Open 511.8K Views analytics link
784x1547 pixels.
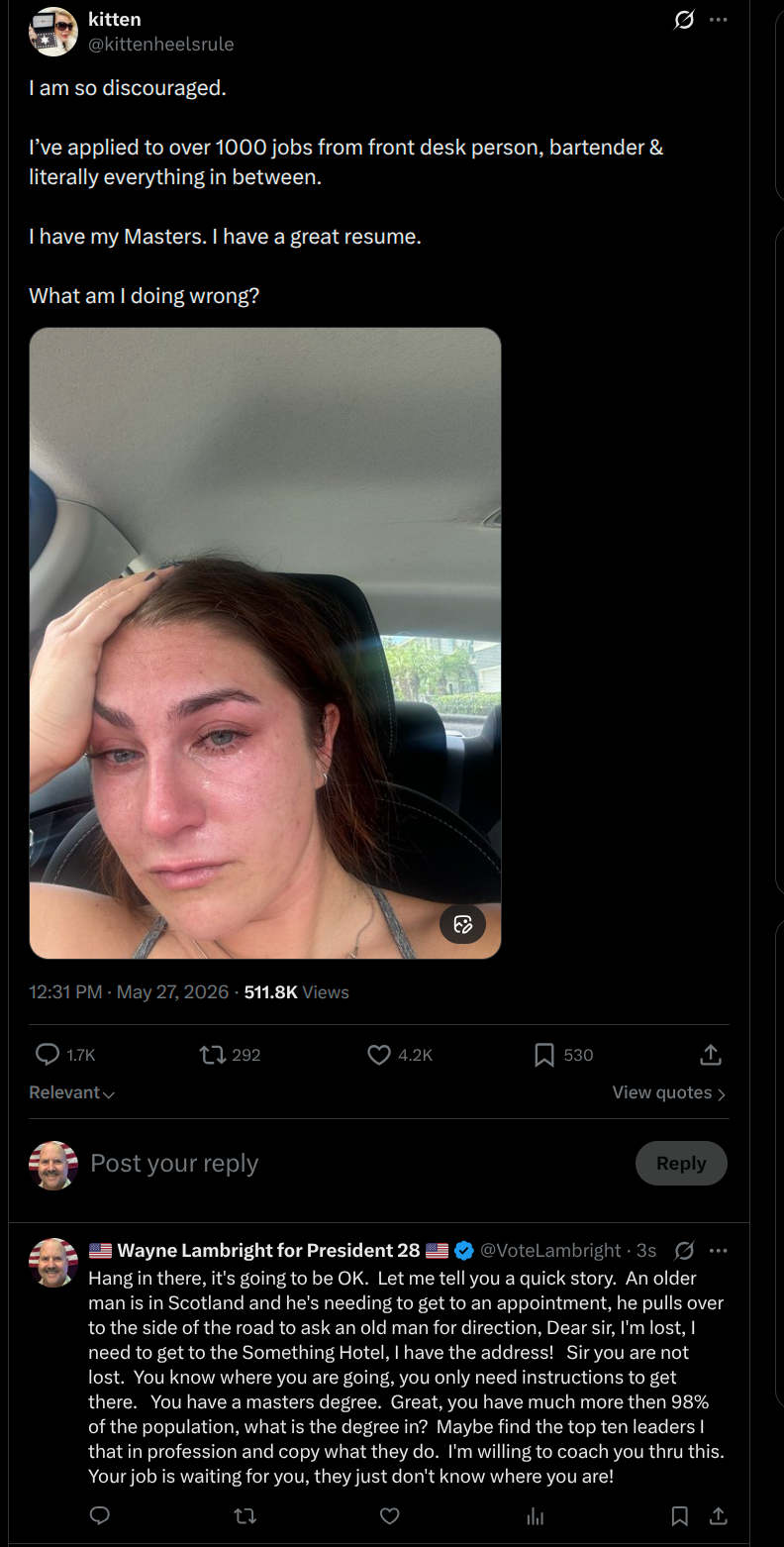(296, 992)
